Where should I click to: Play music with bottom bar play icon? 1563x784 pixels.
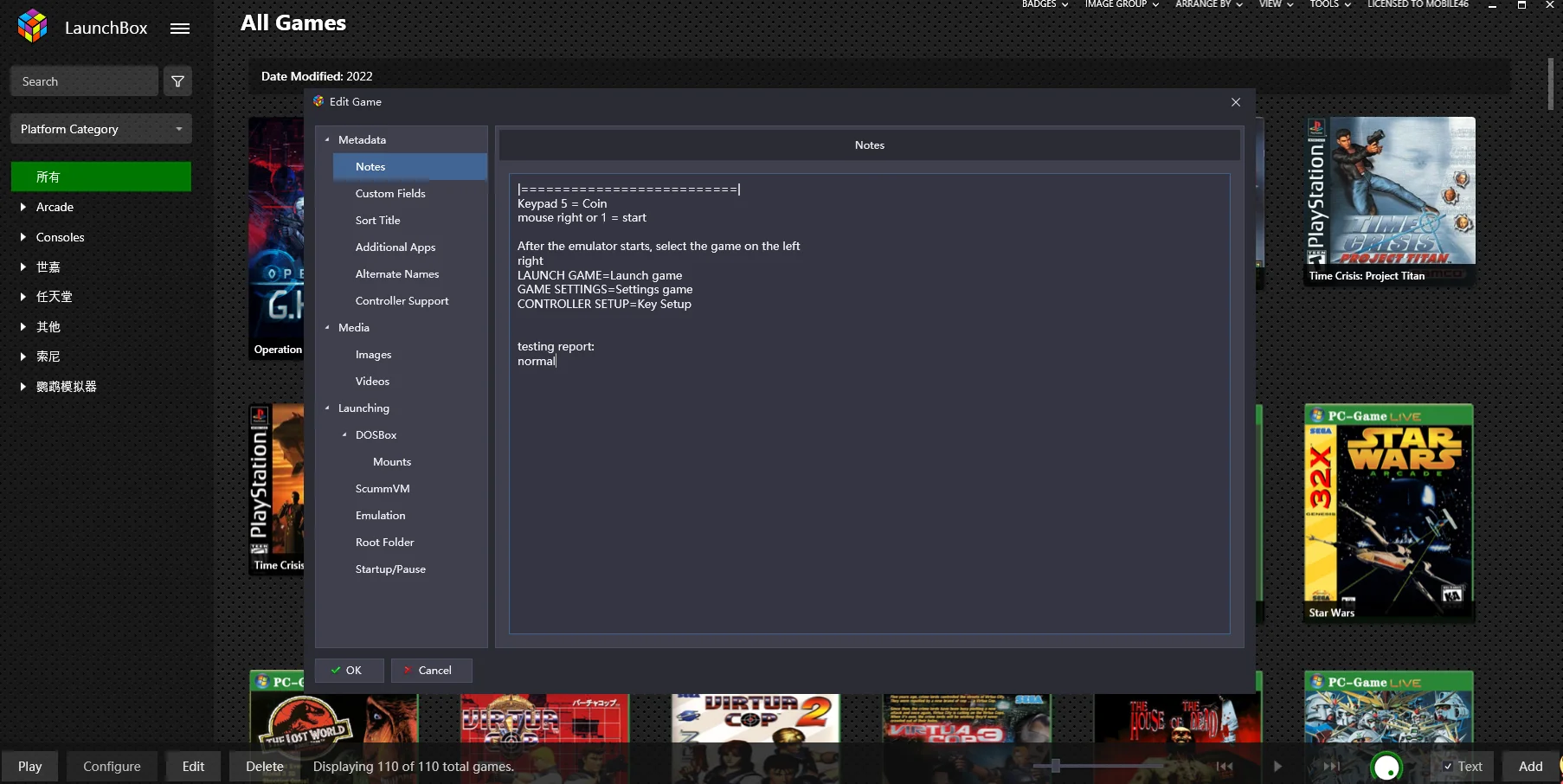point(1277,766)
